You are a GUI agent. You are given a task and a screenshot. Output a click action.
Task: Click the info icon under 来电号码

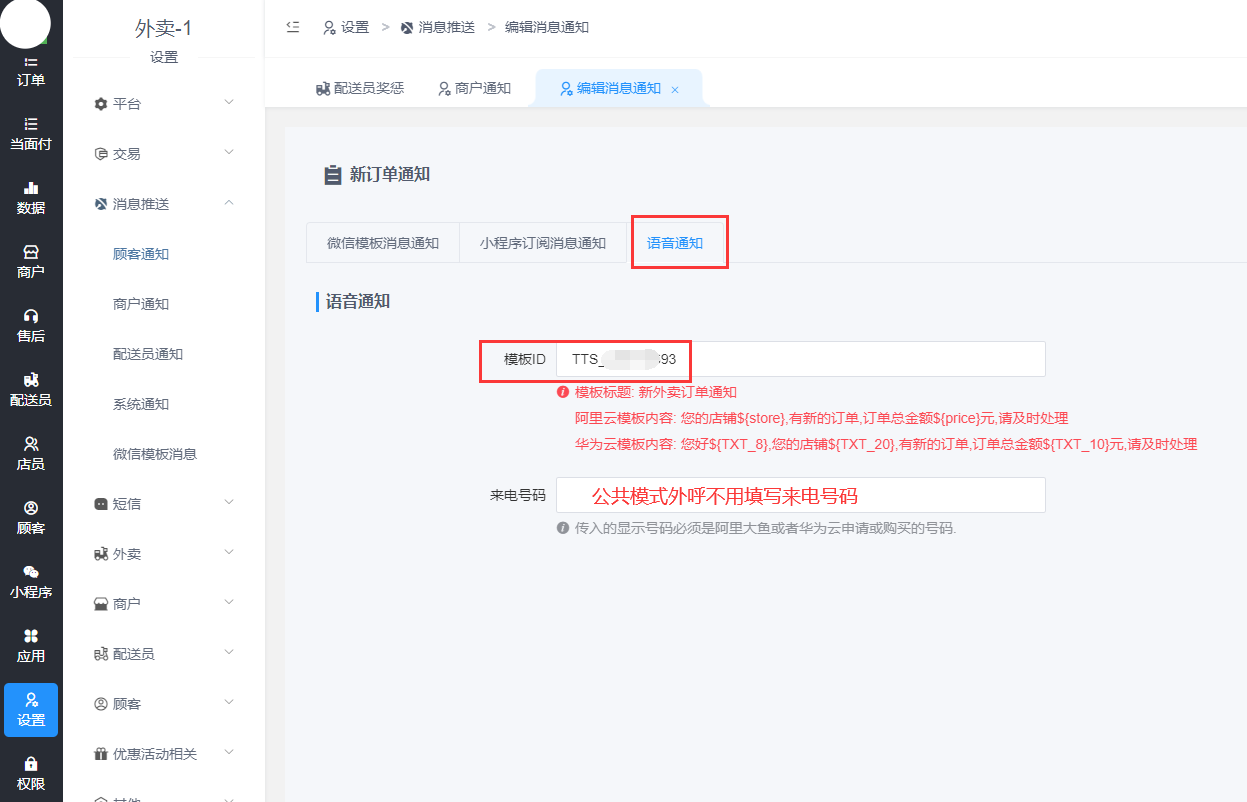click(563, 528)
